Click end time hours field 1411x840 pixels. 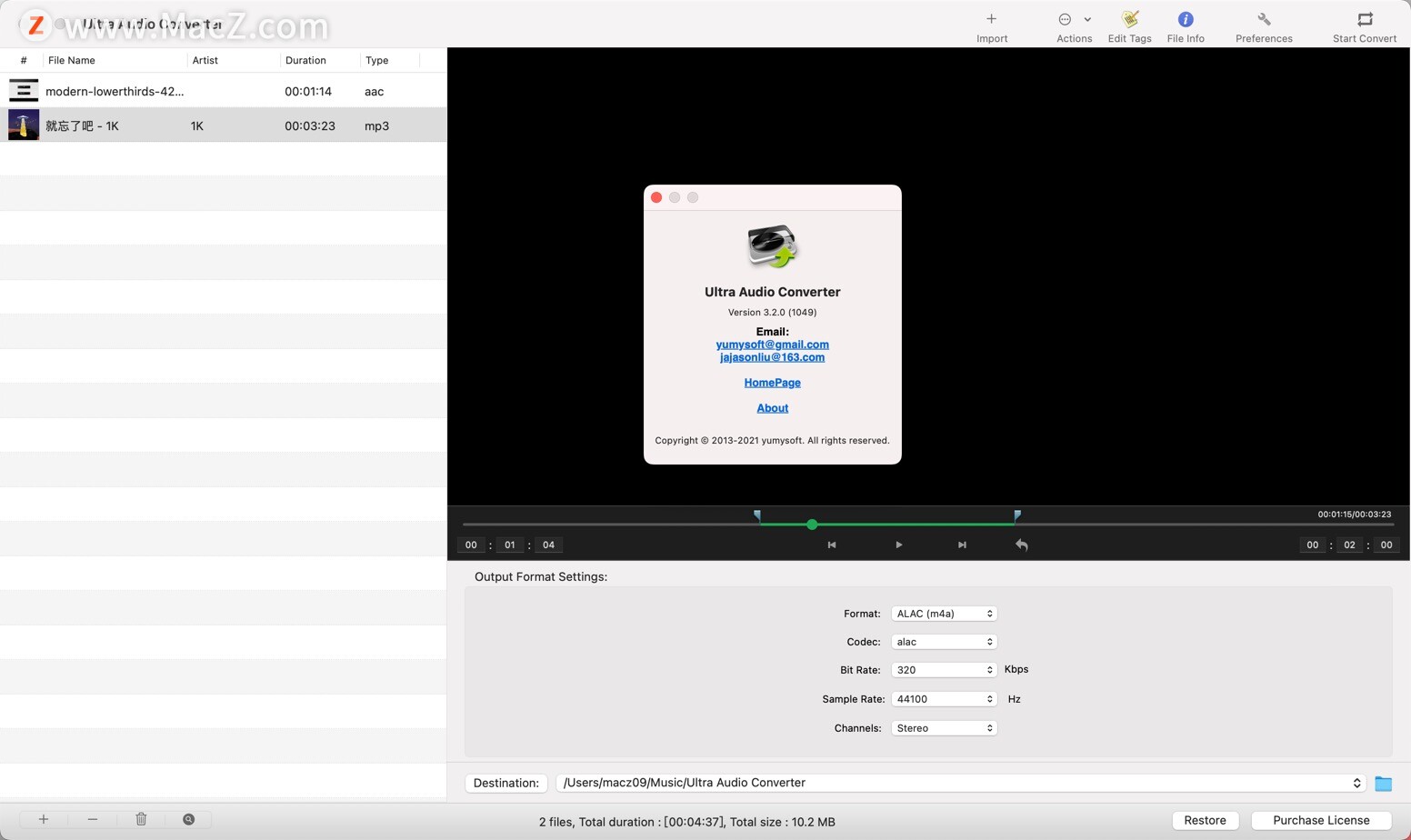click(1312, 545)
